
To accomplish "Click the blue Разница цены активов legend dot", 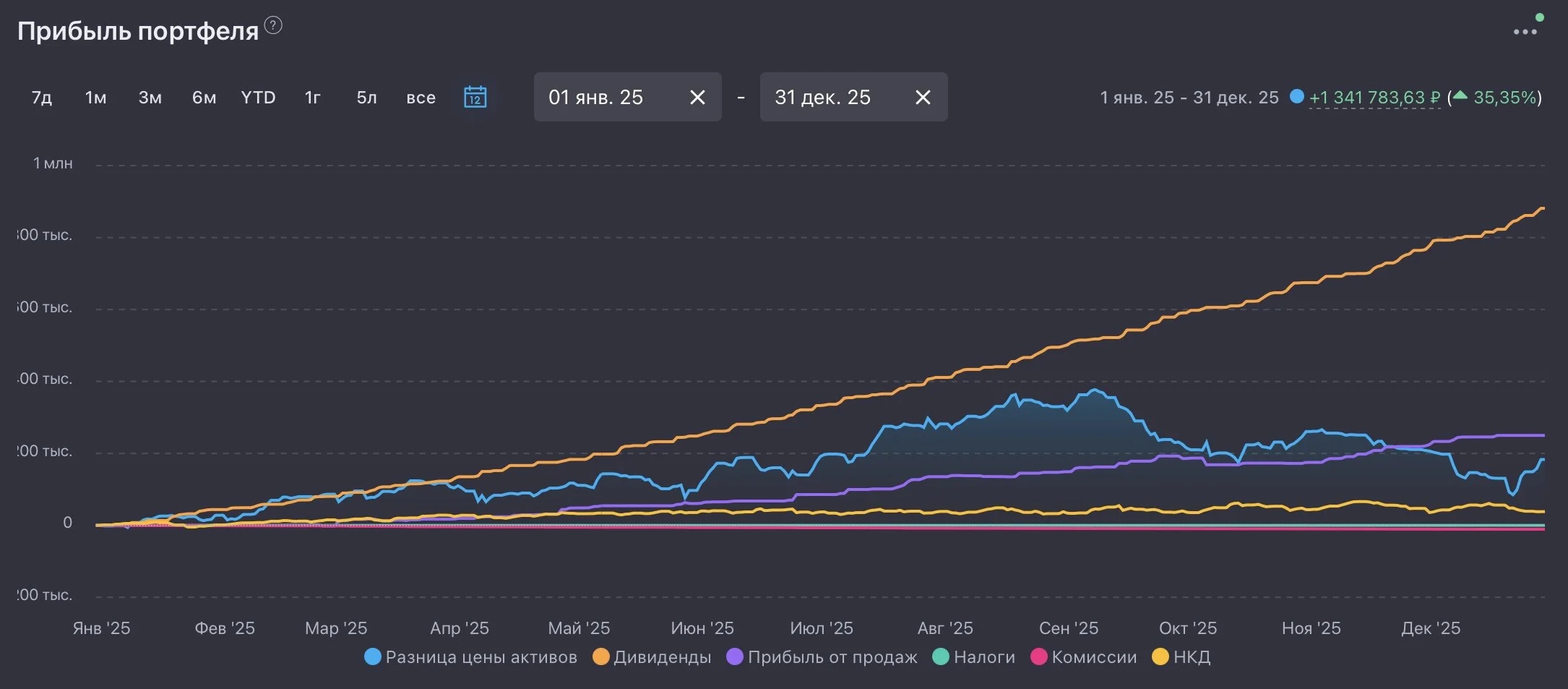I will click(373, 657).
